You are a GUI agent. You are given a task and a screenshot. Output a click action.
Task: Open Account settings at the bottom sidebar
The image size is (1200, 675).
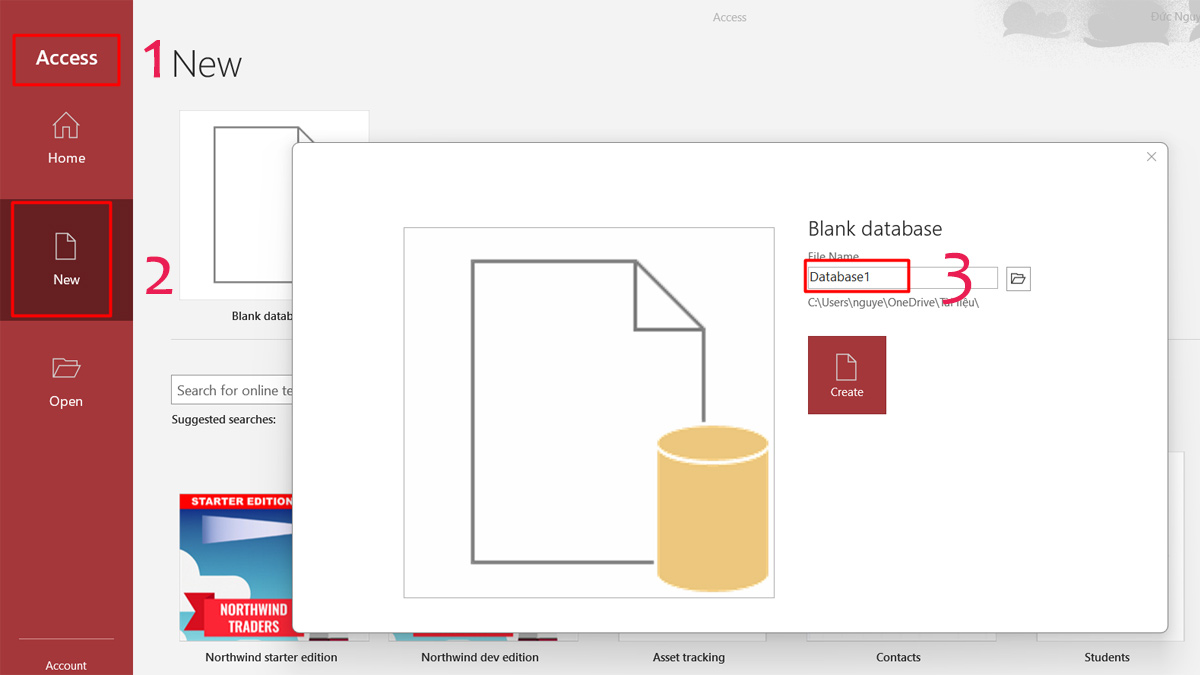[66, 663]
